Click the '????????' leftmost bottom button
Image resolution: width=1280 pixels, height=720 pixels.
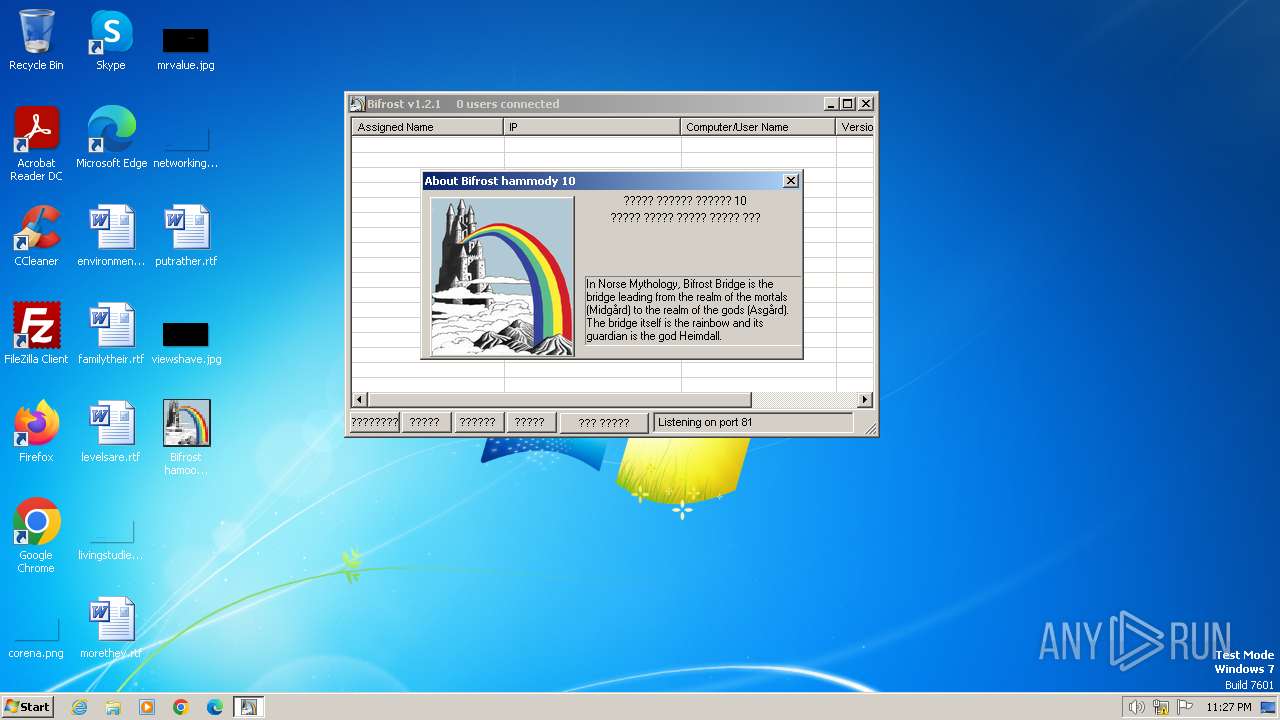[375, 423]
